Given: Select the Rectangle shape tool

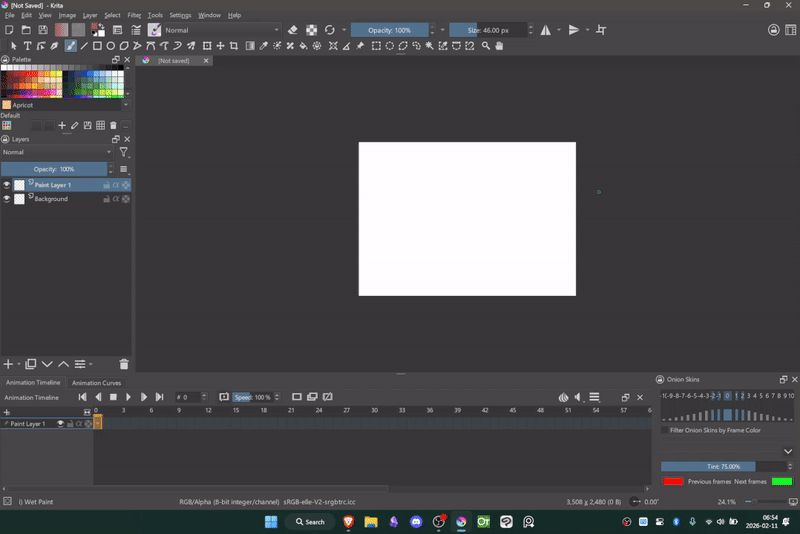Looking at the screenshot, I should 97,45.
